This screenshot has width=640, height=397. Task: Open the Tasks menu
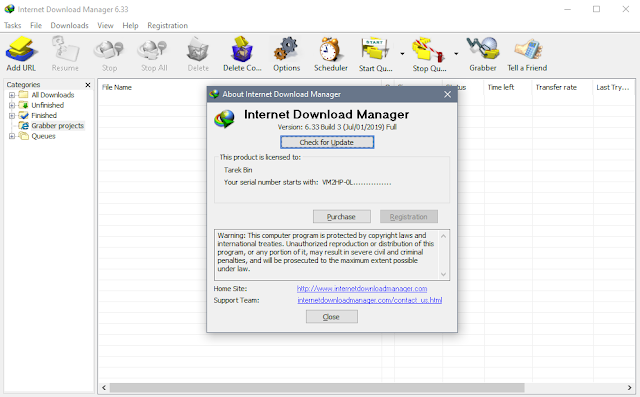point(13,25)
